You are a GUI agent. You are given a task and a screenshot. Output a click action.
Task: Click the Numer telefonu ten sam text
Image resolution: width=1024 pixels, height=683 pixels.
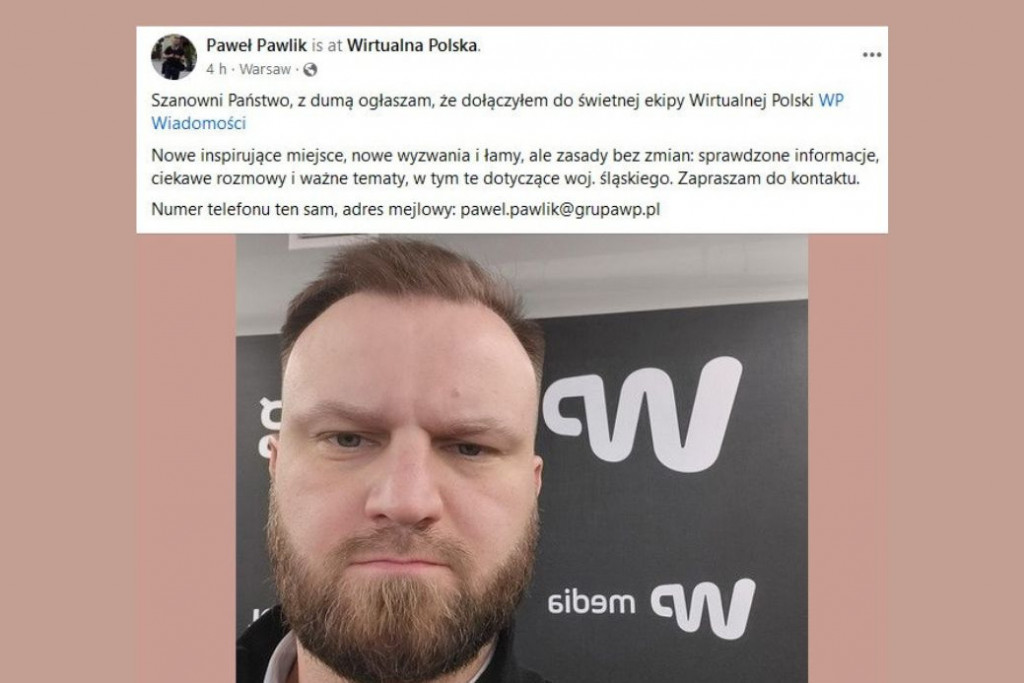click(244, 210)
